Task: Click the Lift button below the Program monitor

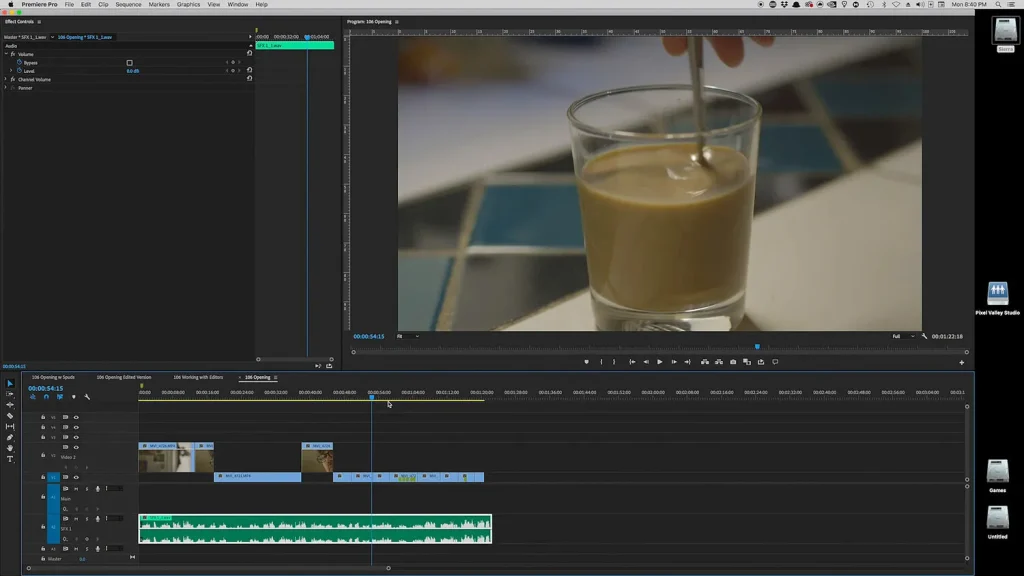Action: click(704, 362)
